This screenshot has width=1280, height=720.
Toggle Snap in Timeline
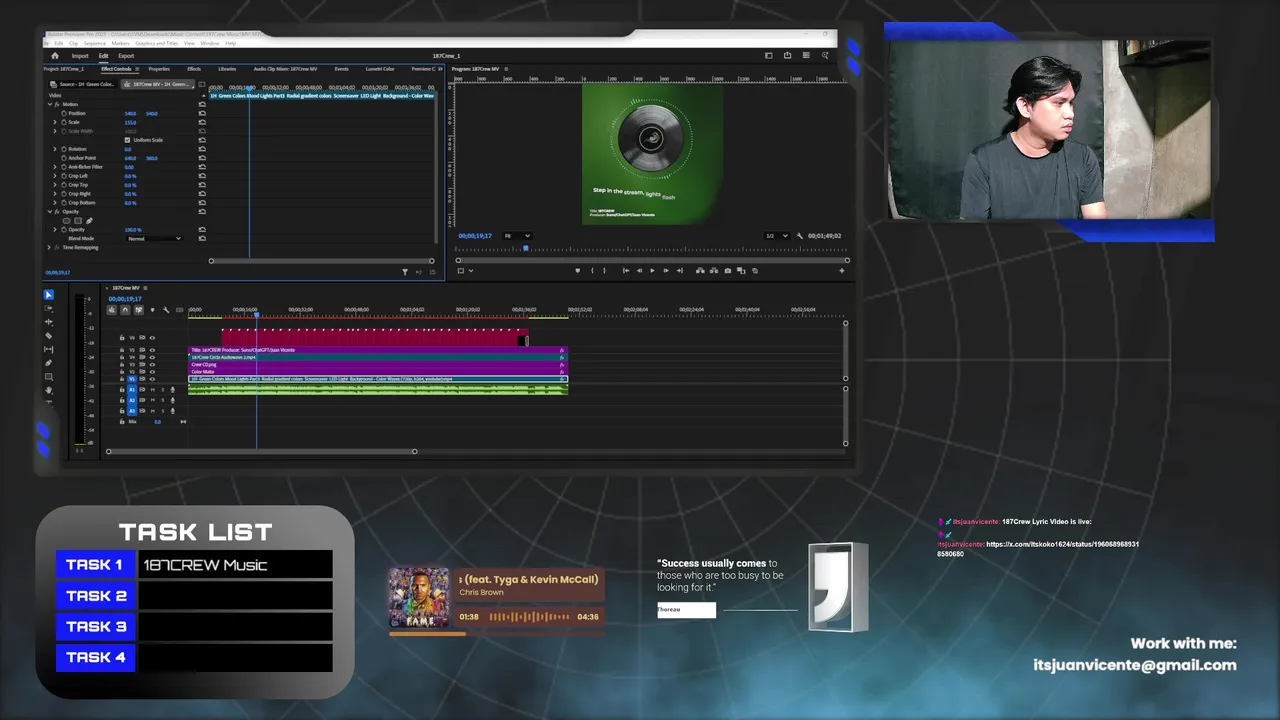[125, 310]
